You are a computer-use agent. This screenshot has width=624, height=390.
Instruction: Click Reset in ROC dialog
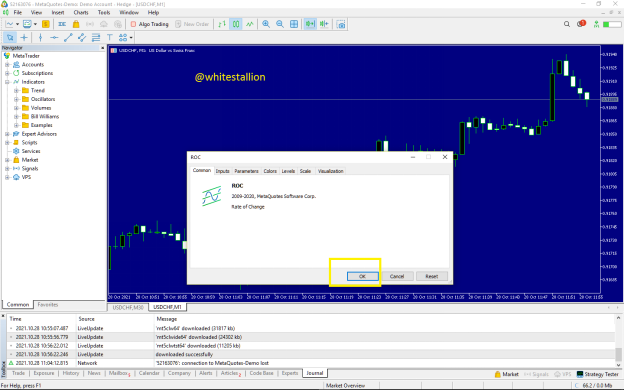432,276
